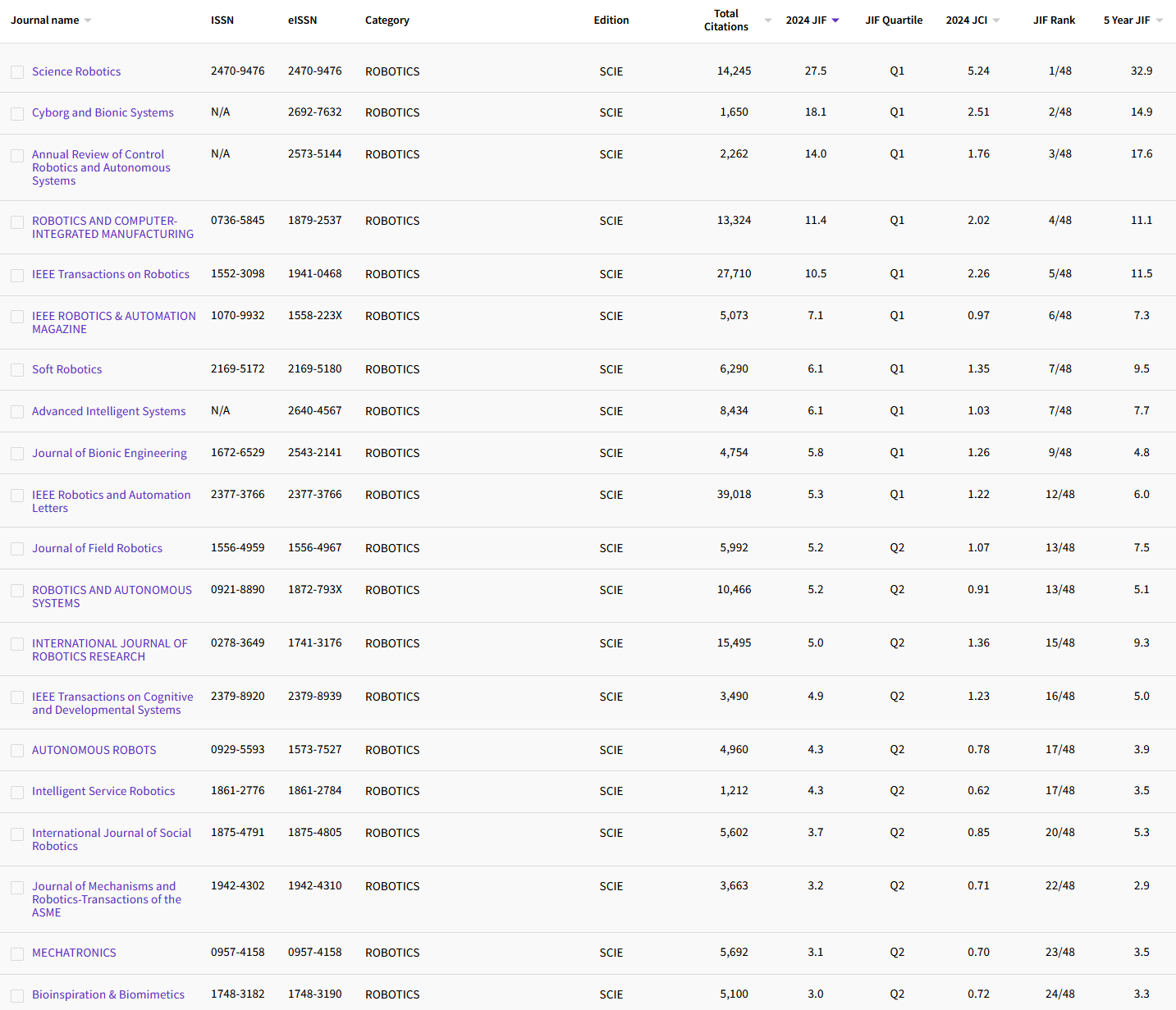Open the AUTONOMOUS ROBOTS journal link
The image size is (1176, 1010).
pos(94,750)
